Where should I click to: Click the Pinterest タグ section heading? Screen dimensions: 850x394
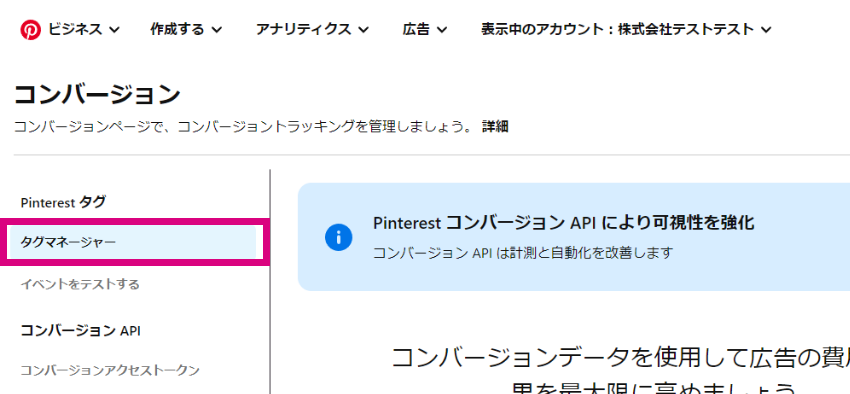[63, 203]
